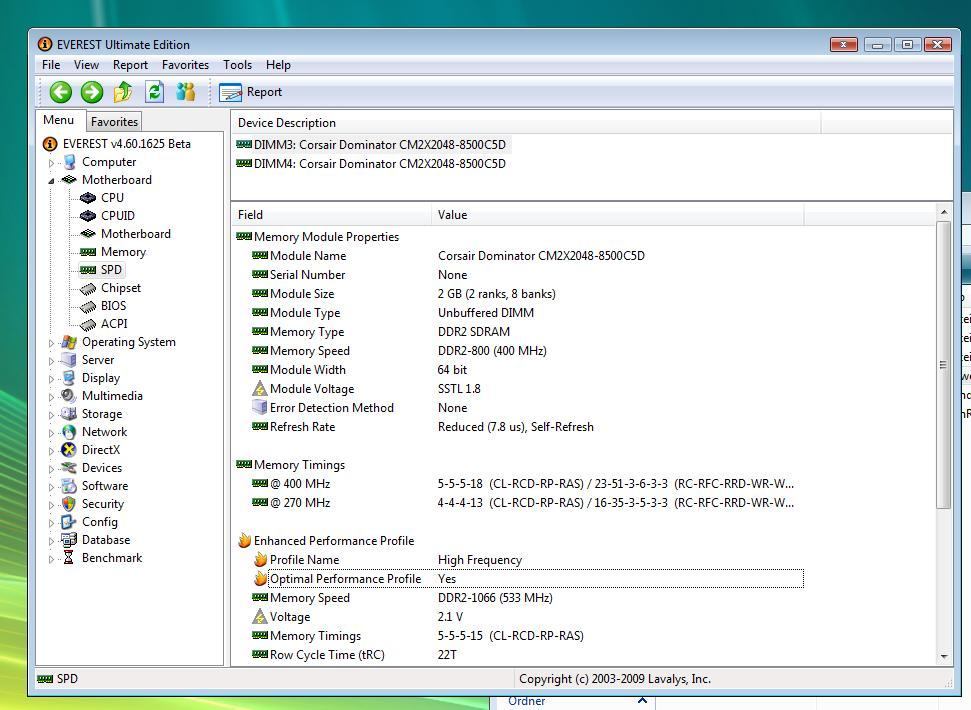Expand the DirectX tree node
Screen dimensions: 971x710
point(51,451)
